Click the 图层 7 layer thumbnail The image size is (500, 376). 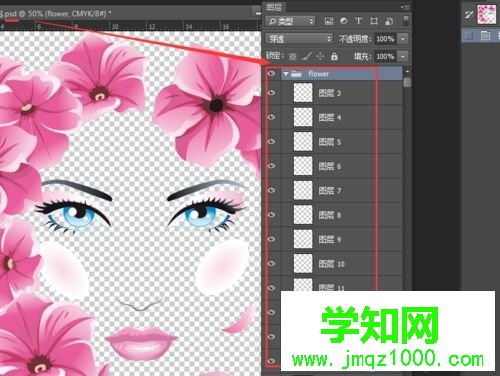[303, 190]
